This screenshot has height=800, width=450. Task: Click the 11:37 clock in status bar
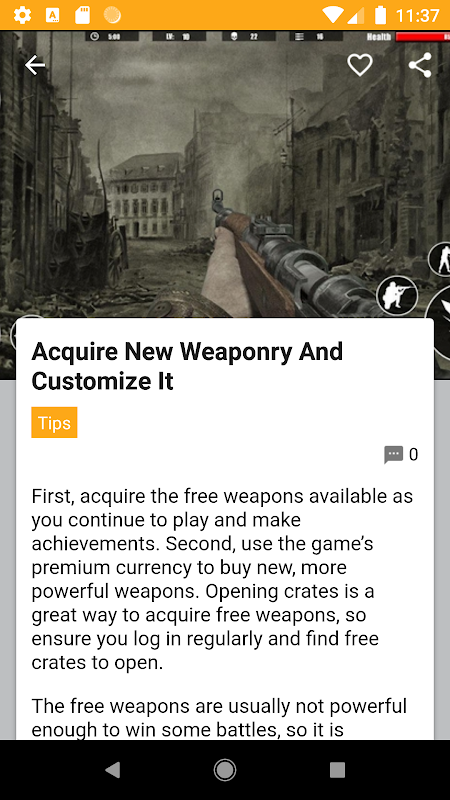click(x=417, y=15)
